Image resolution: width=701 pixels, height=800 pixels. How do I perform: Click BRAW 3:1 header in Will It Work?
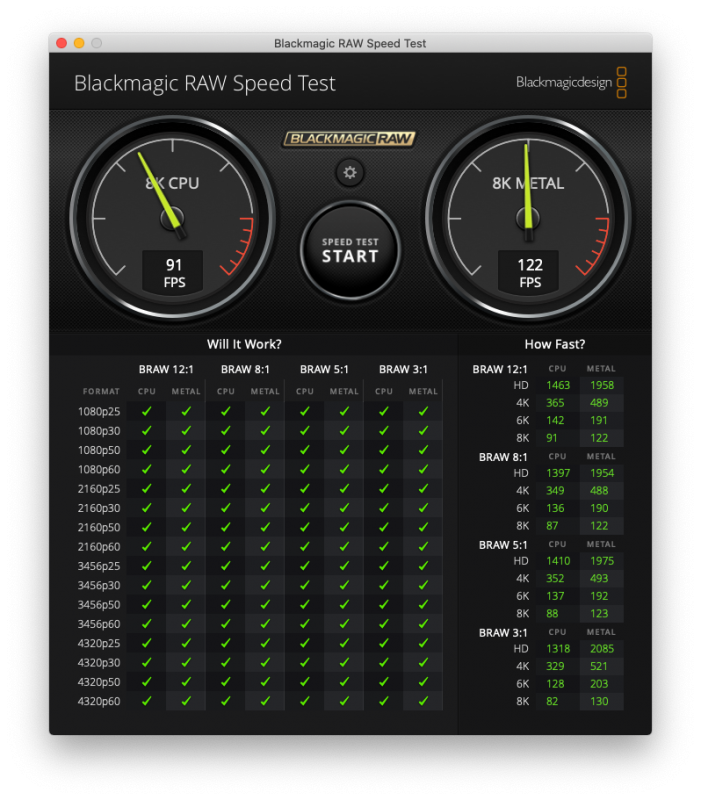pos(404,369)
